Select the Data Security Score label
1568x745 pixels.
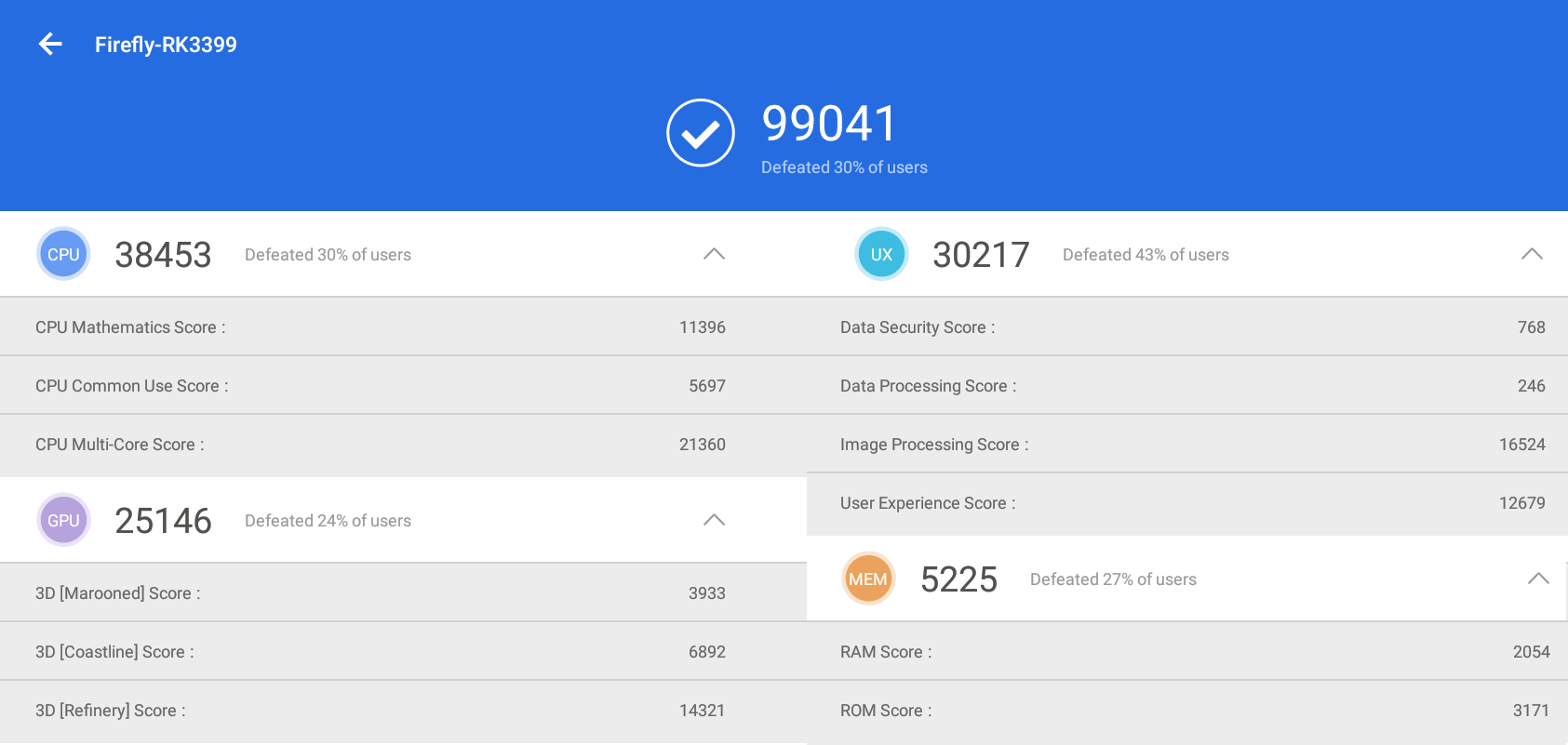(918, 327)
